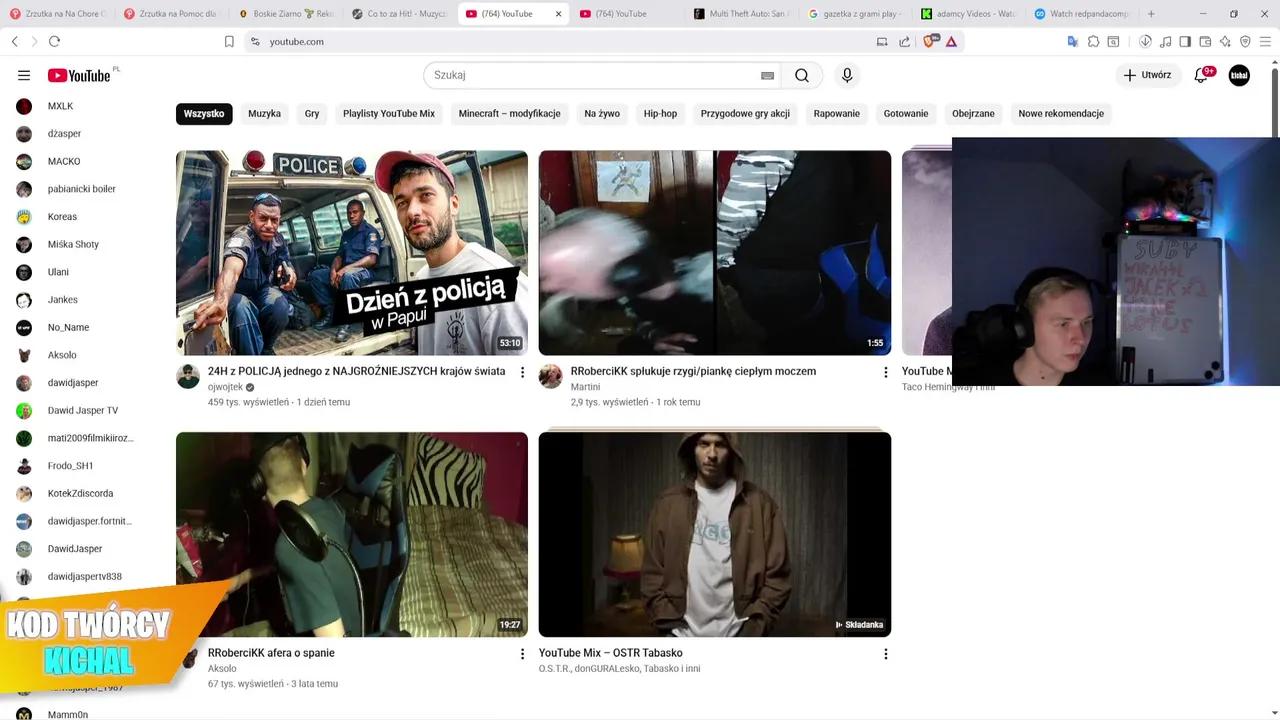Select the Rapowanie filter chip

837,114
